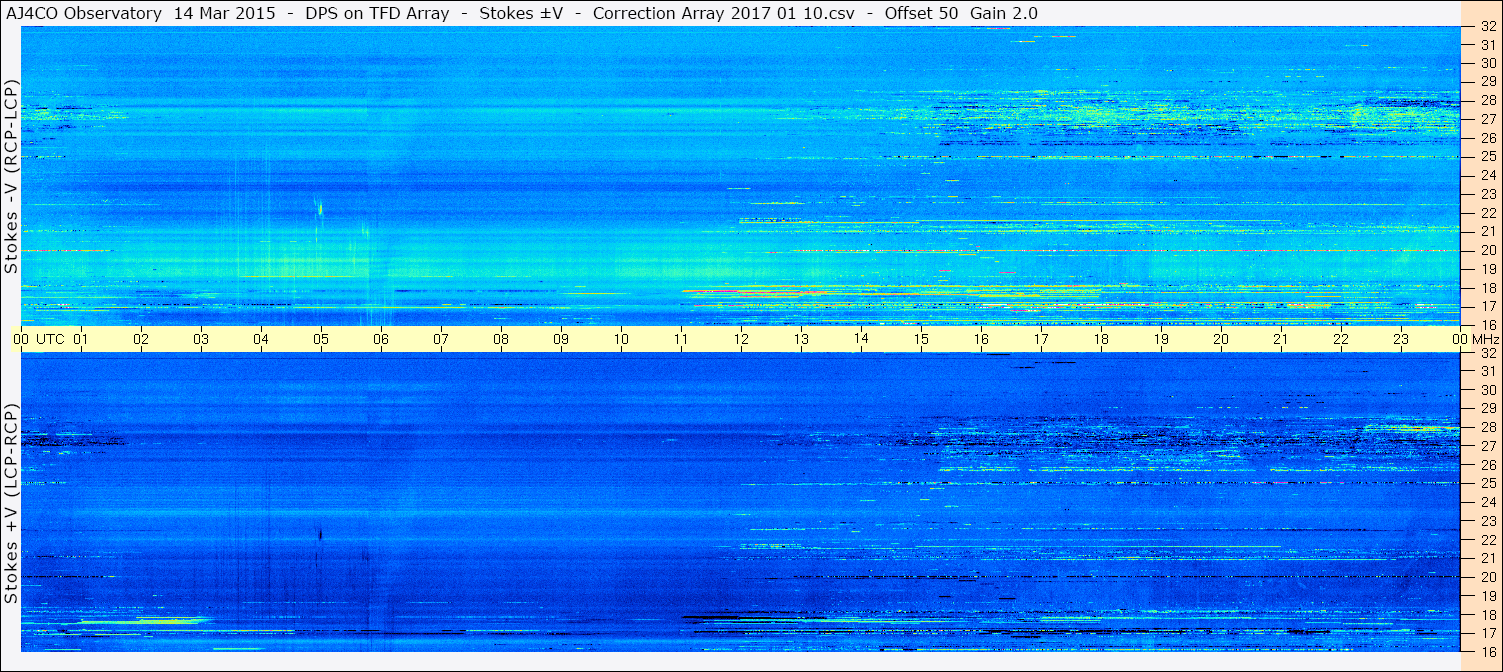This screenshot has height=672, width=1503.
Task: Click the 01 hour mark on the UTC axis
Action: pos(81,339)
